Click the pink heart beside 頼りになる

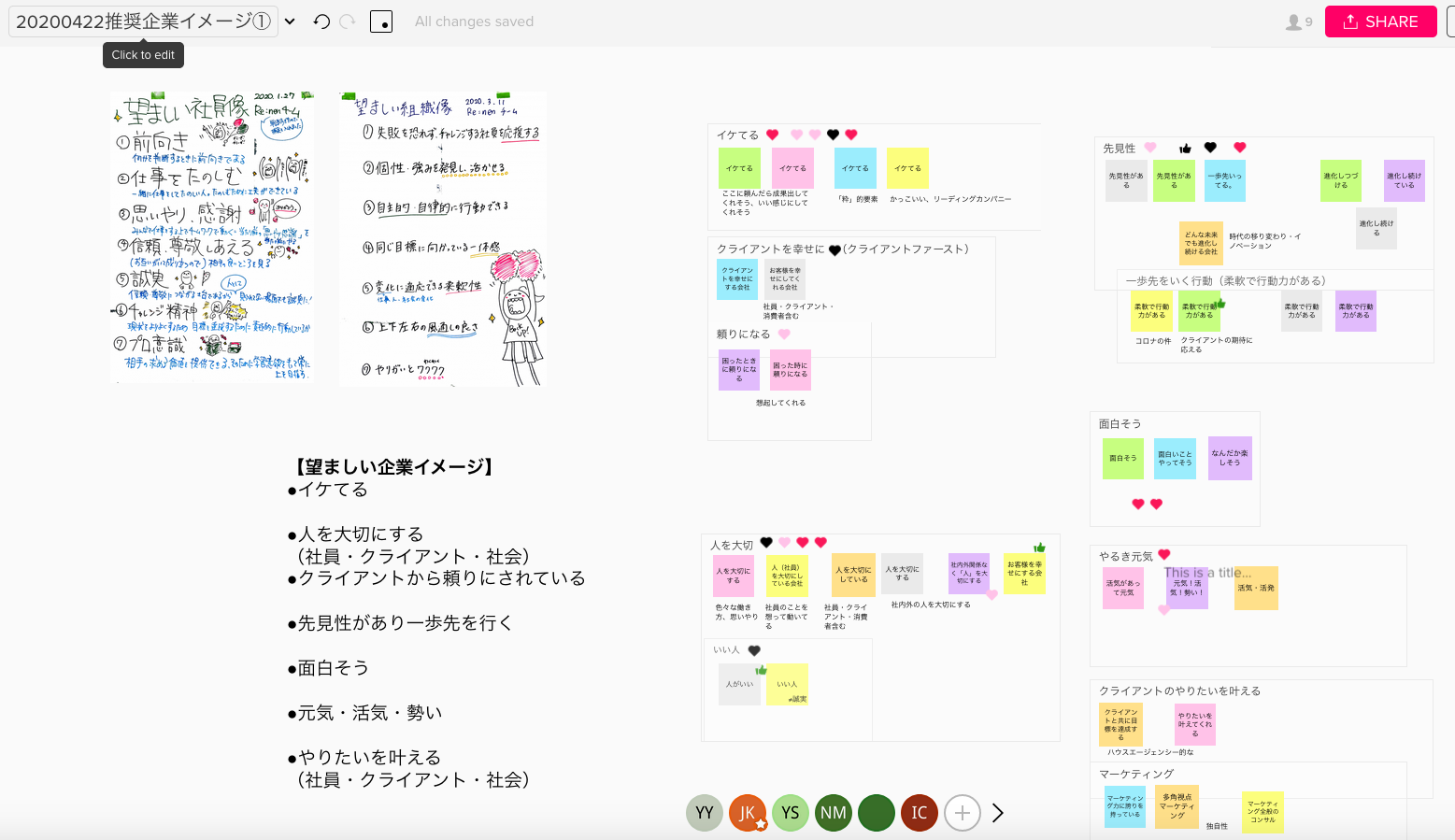(784, 334)
